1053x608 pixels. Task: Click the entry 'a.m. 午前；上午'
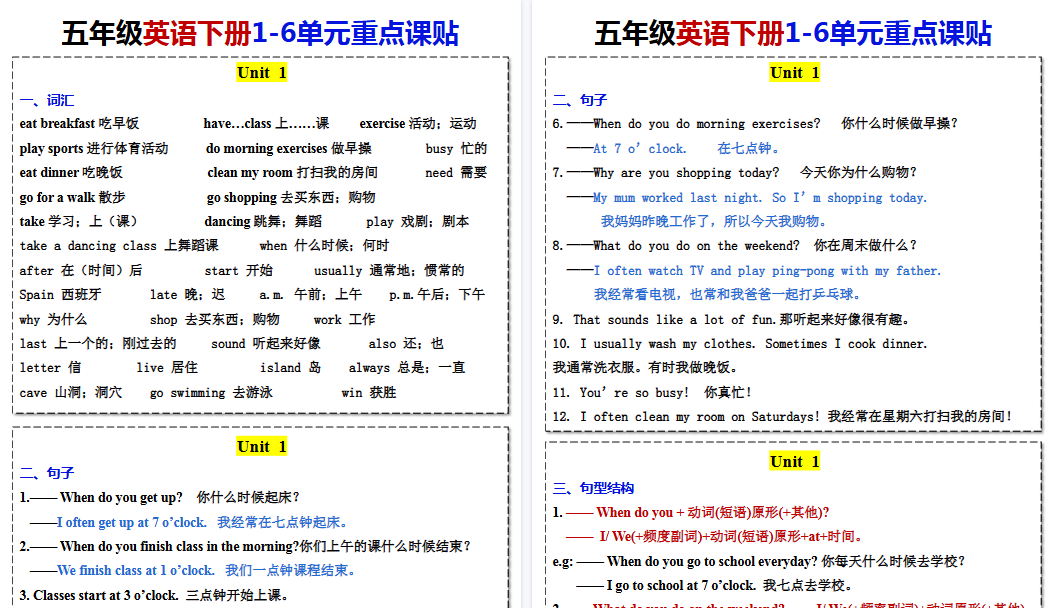[x=310, y=295]
